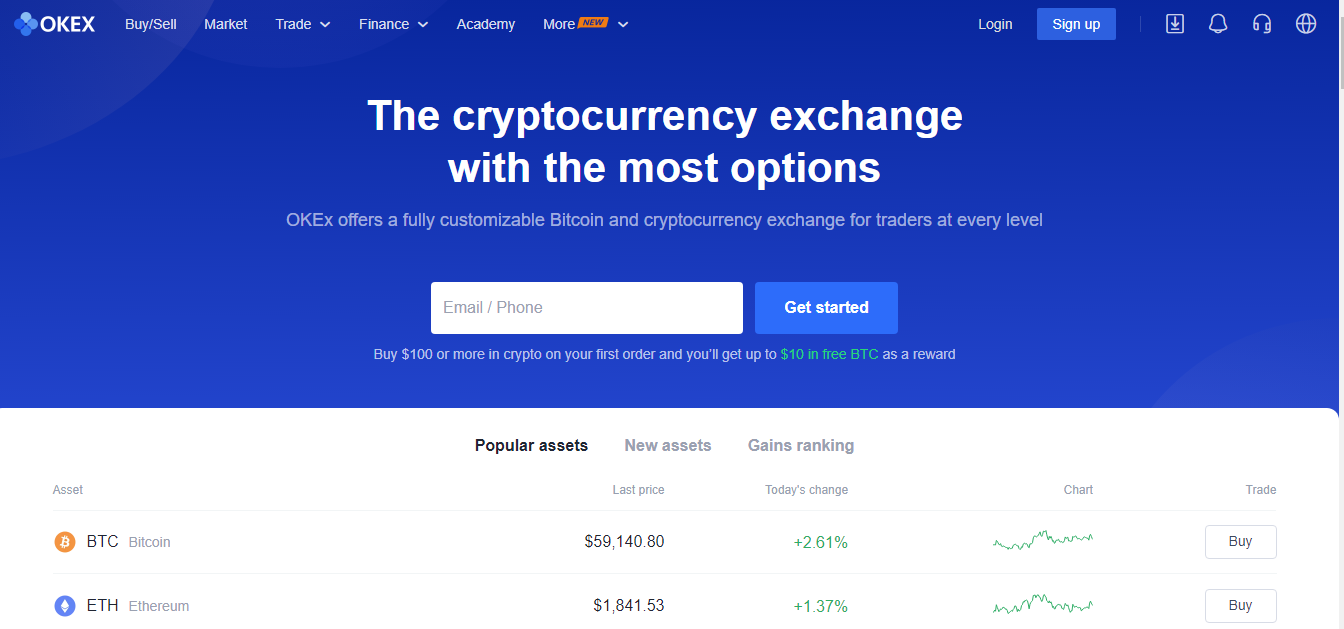The image size is (1344, 629).
Task: Click the Get started button
Action: (826, 308)
